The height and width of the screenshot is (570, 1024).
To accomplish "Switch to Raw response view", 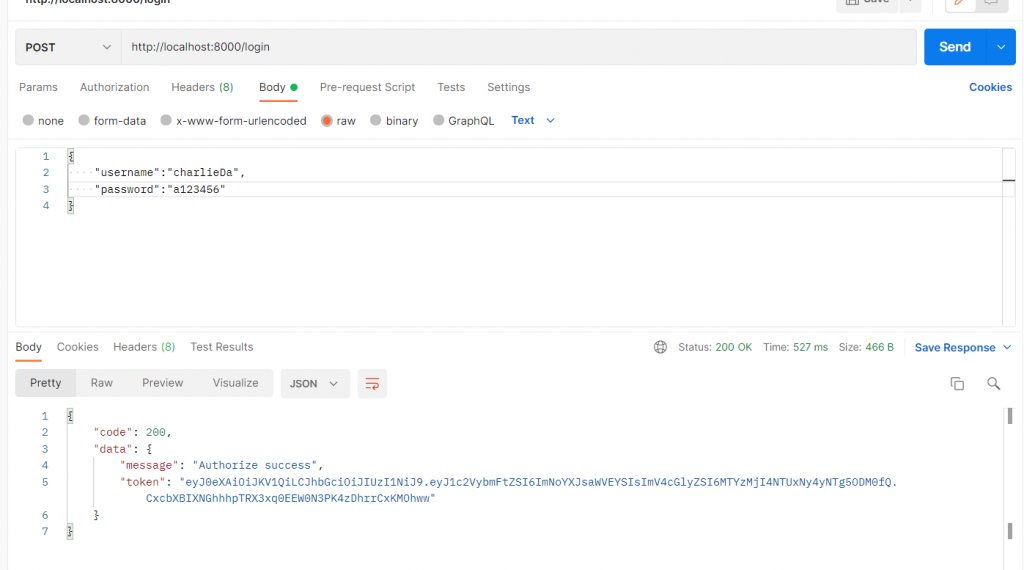I will point(101,383).
